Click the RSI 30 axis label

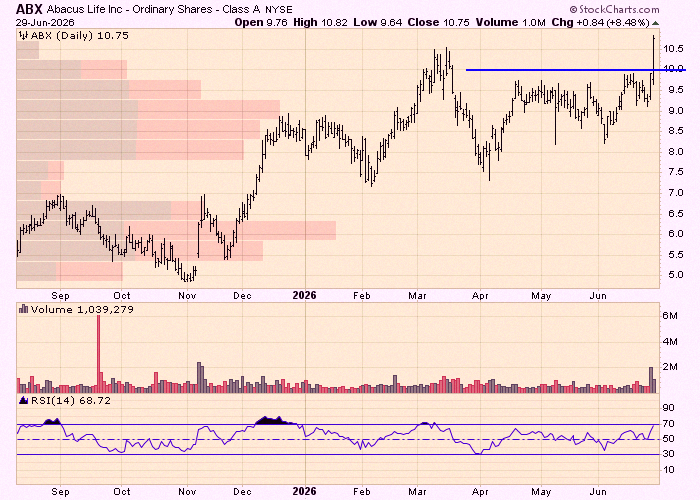pyautogui.click(x=668, y=454)
